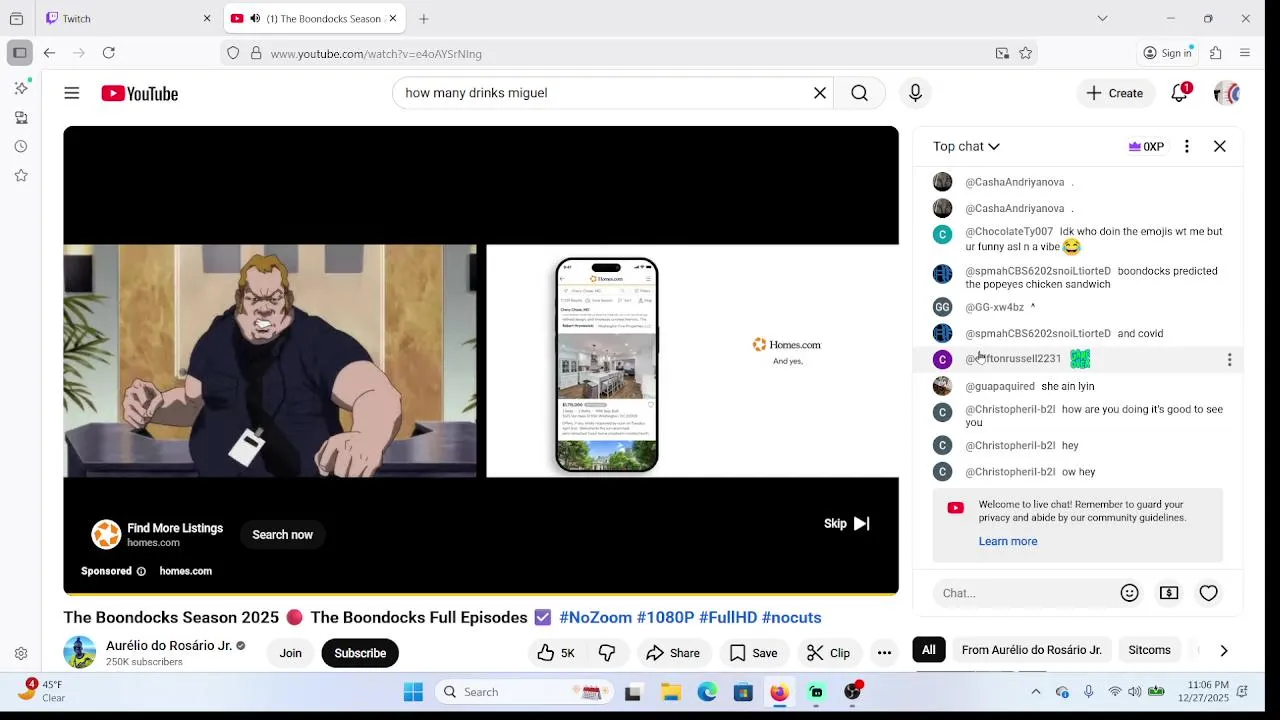Select the From Aurélio do Rosário Jr. chip
Viewport: 1280px width, 720px height.
(1031, 650)
